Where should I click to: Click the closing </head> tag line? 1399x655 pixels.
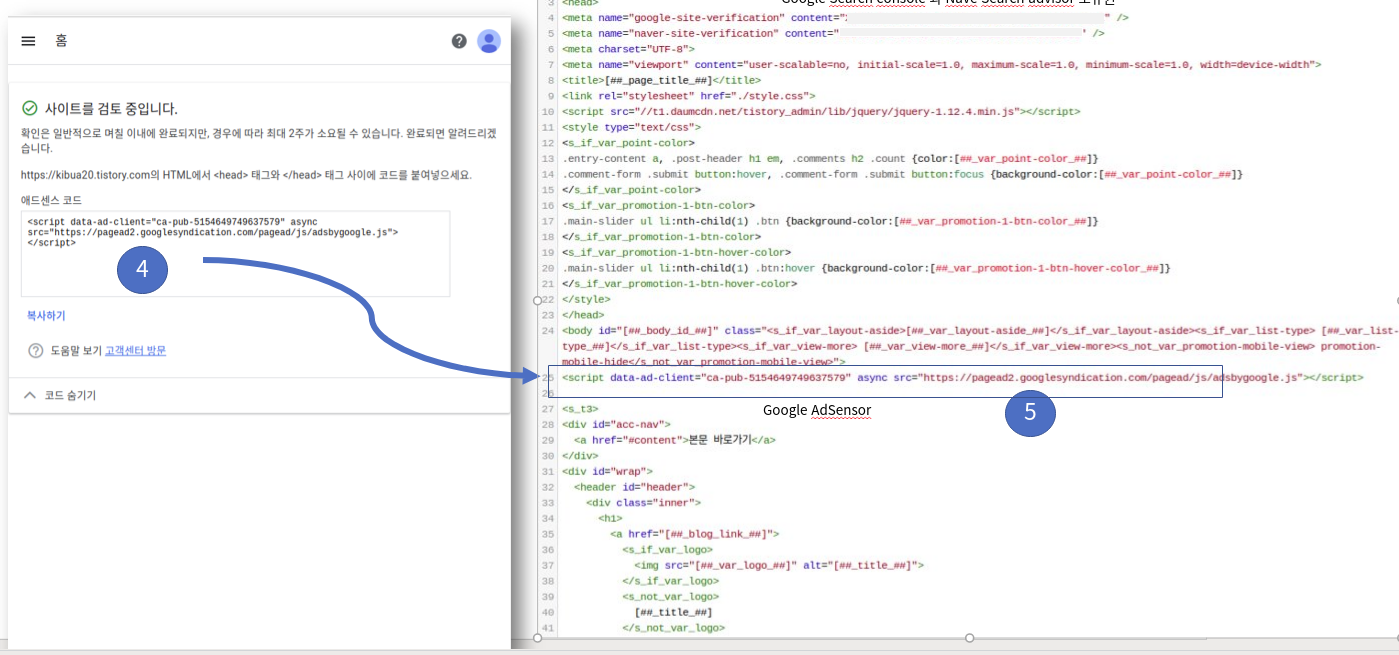(583, 315)
